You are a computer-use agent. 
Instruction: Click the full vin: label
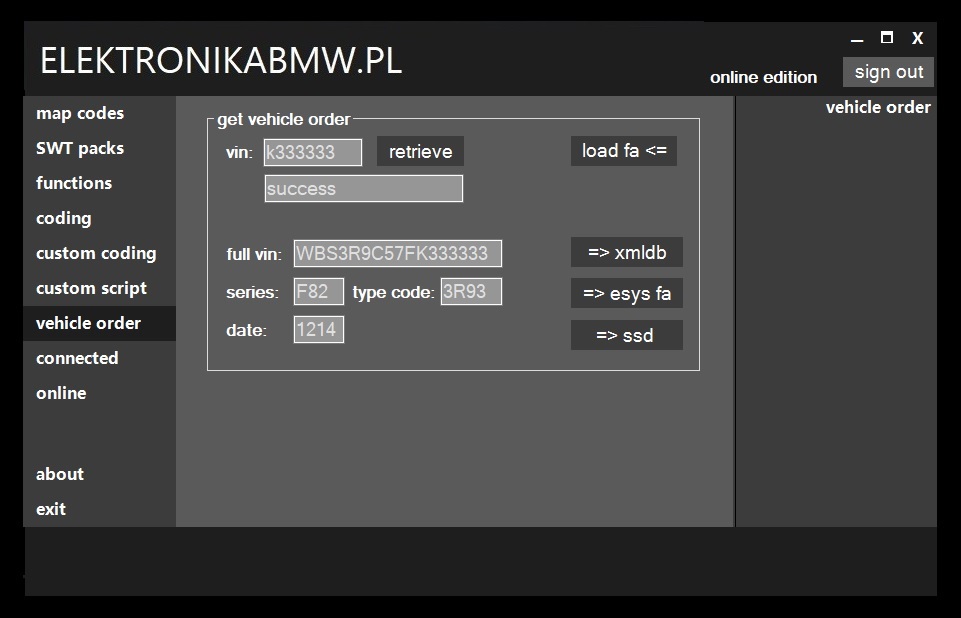point(254,254)
